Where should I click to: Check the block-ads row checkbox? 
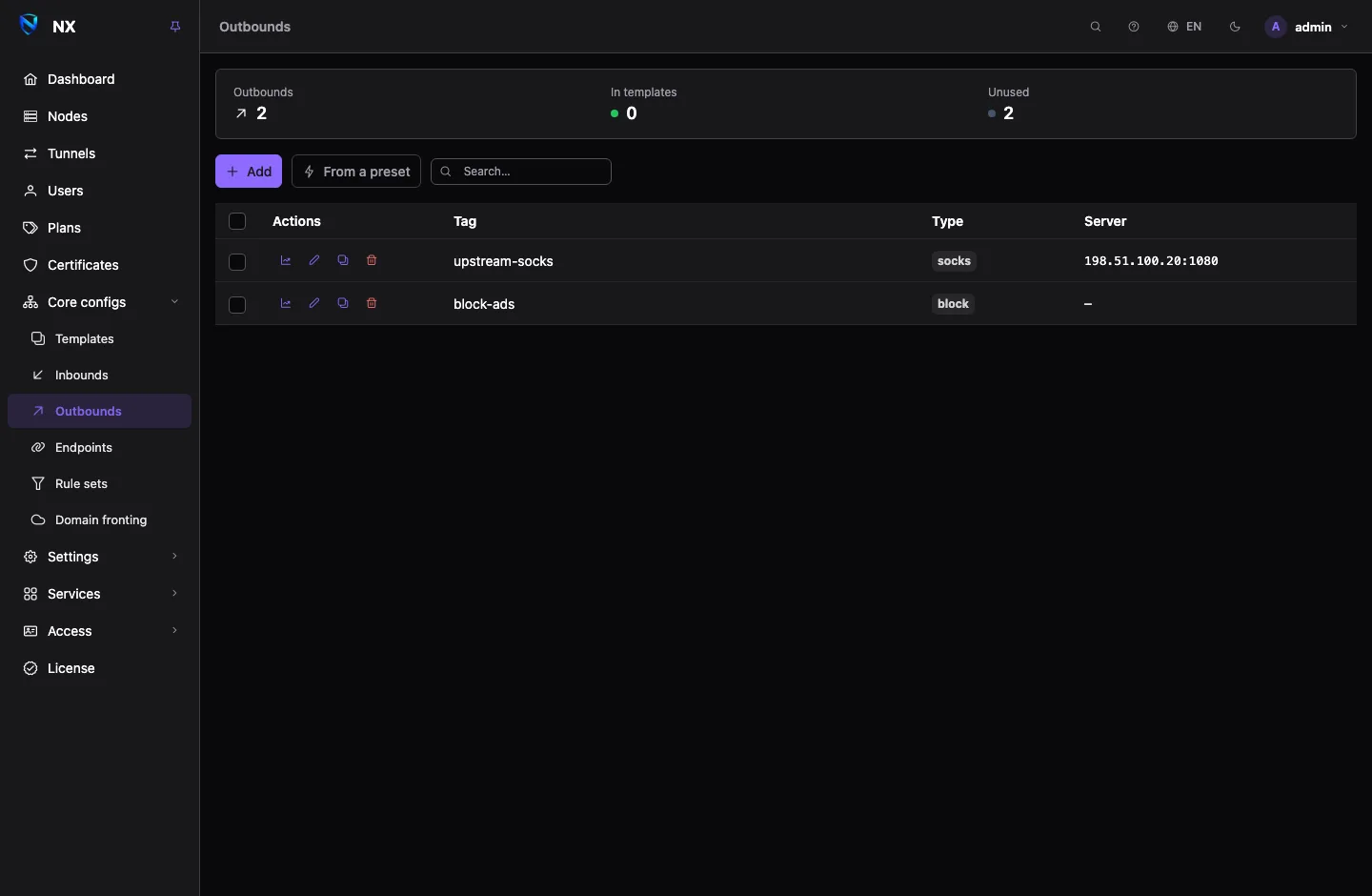pos(237,304)
